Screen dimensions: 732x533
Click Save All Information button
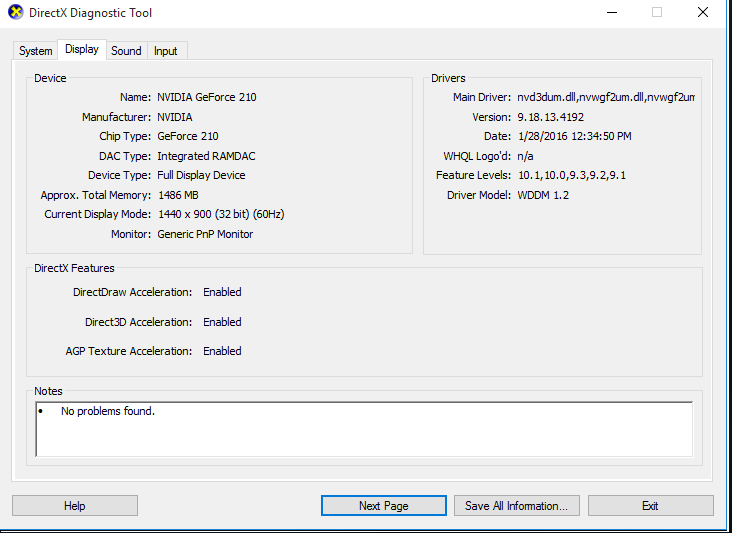point(517,506)
